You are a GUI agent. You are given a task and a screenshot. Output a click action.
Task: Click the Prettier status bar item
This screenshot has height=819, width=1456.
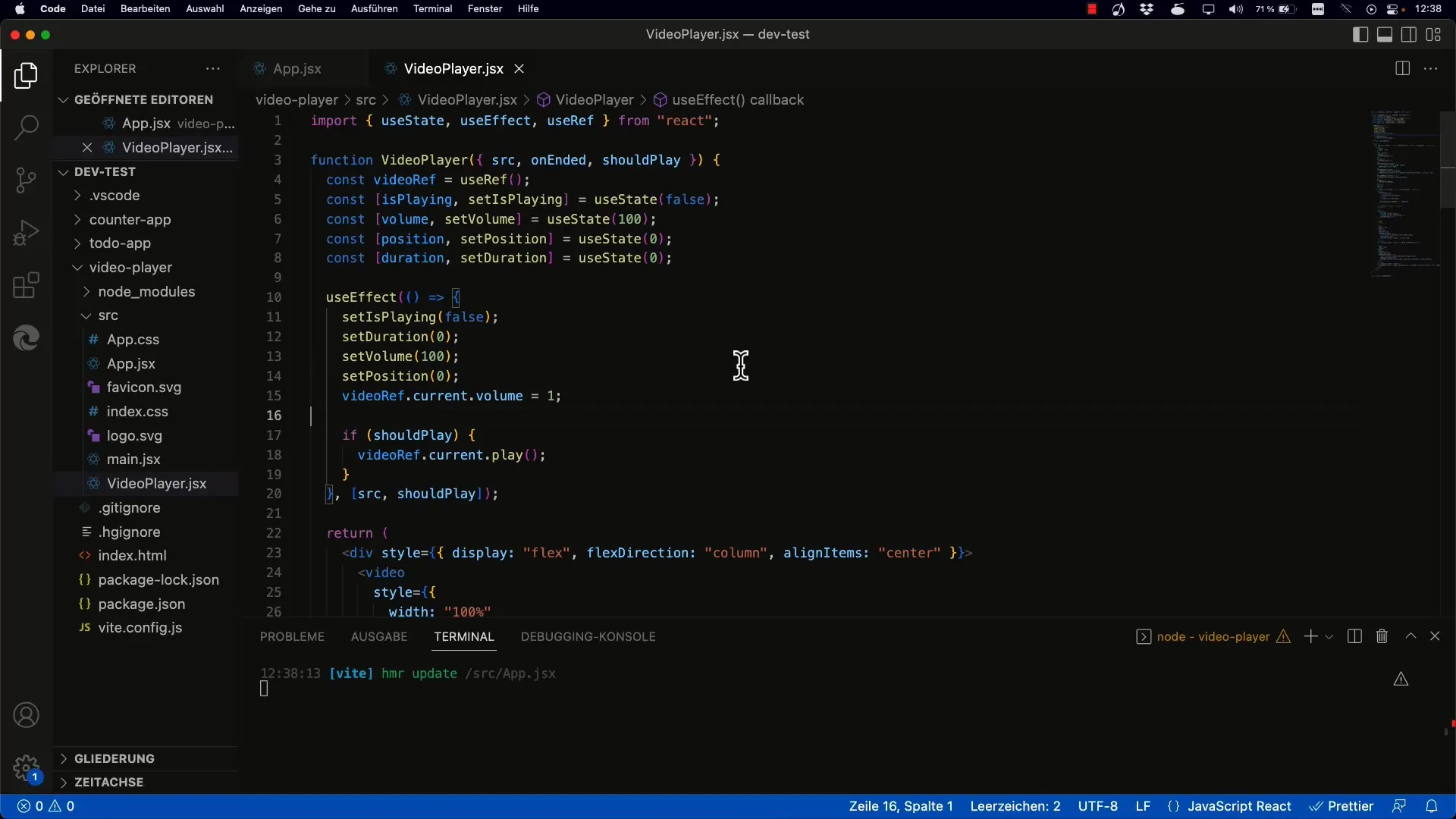click(1342, 806)
